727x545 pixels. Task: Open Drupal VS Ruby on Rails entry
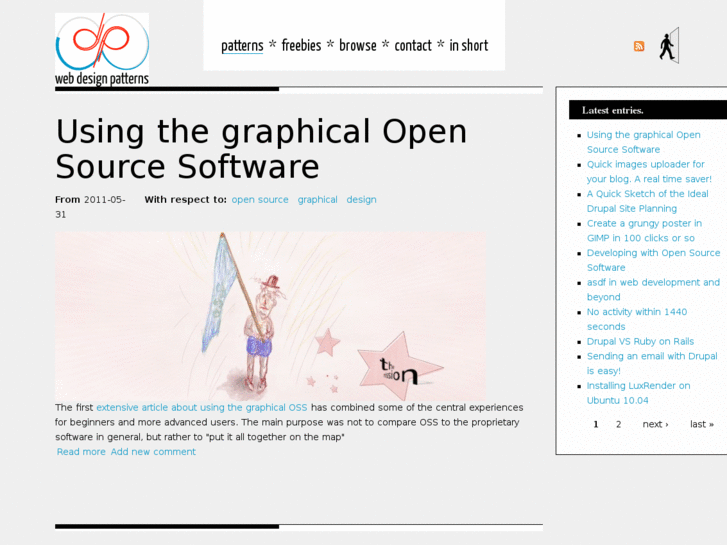[x=640, y=341]
